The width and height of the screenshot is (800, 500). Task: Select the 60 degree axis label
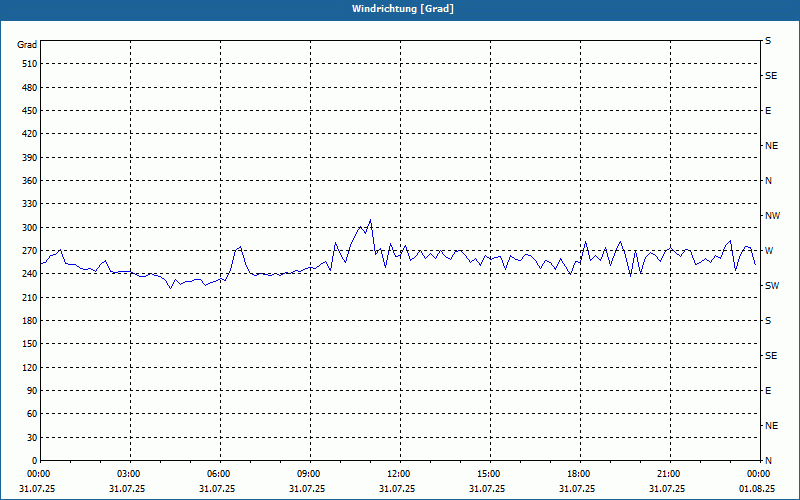coord(32,414)
